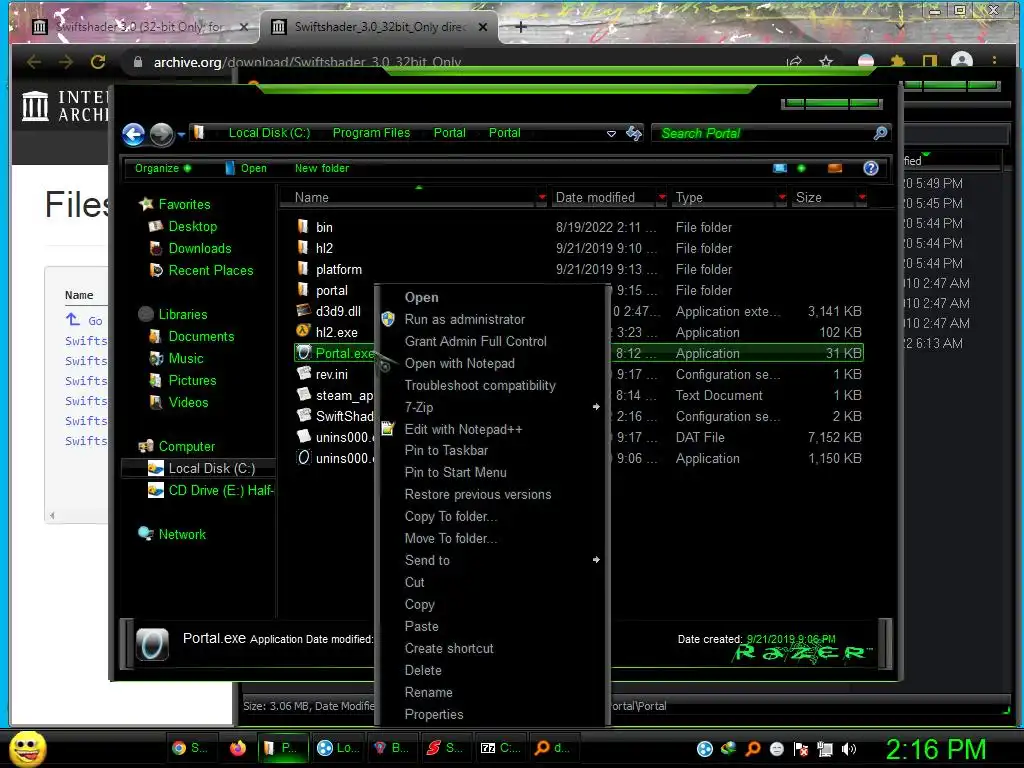Click Open in the Explorer toolbar
Image resolution: width=1024 pixels, height=768 pixels.
(x=246, y=168)
